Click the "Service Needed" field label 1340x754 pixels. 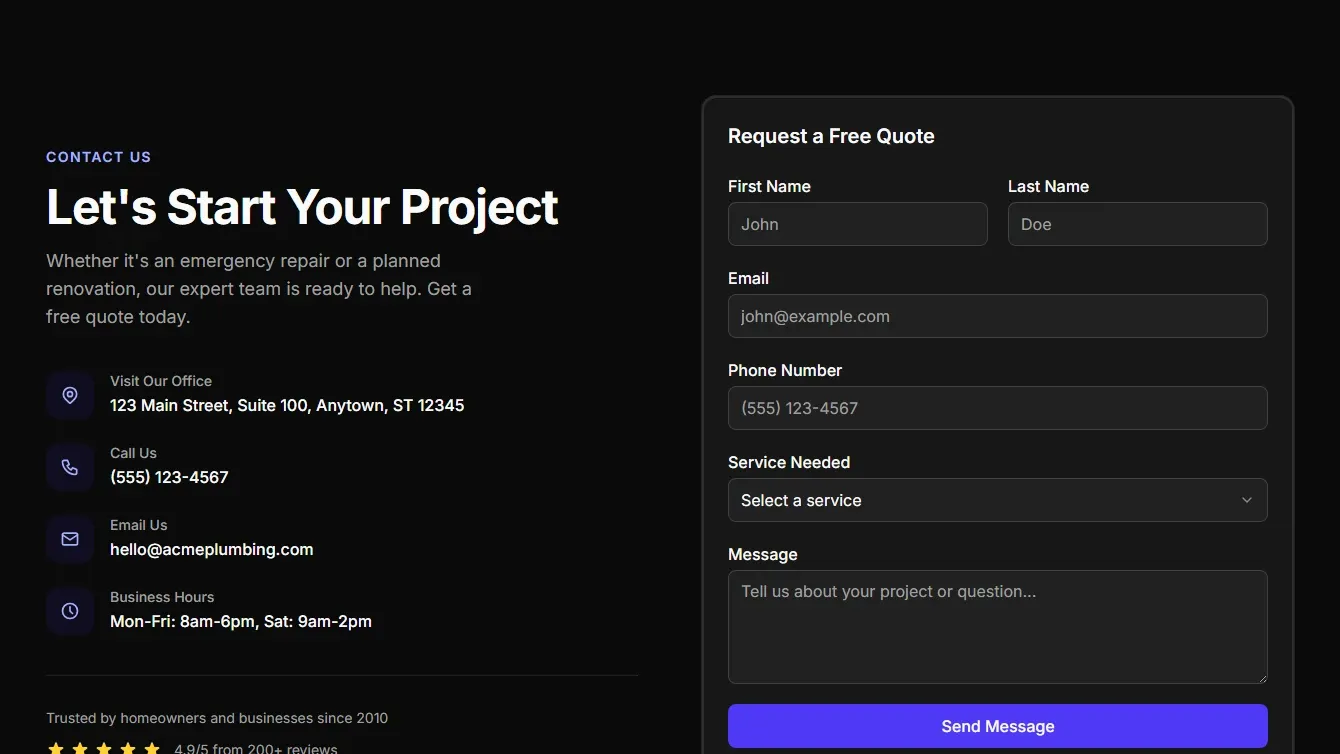coord(789,462)
